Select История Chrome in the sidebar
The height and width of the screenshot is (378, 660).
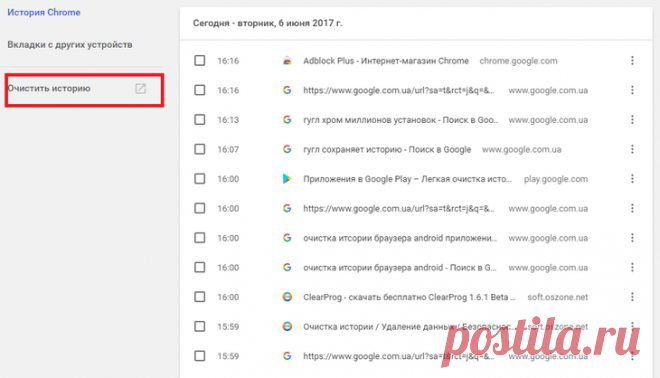(x=44, y=12)
